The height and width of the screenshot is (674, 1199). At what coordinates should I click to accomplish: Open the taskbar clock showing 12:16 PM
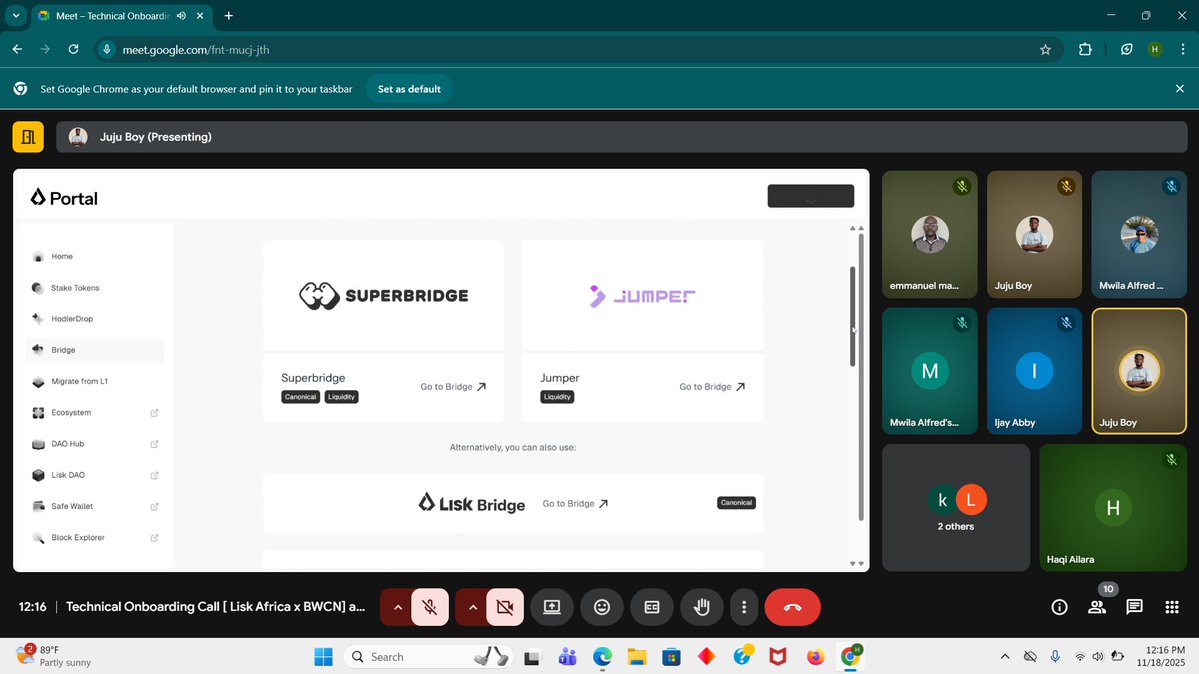[1161, 656]
